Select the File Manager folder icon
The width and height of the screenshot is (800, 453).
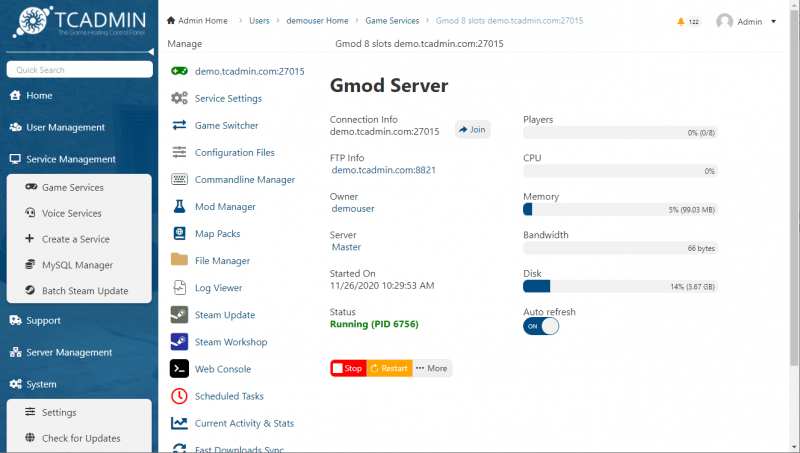[179, 260]
